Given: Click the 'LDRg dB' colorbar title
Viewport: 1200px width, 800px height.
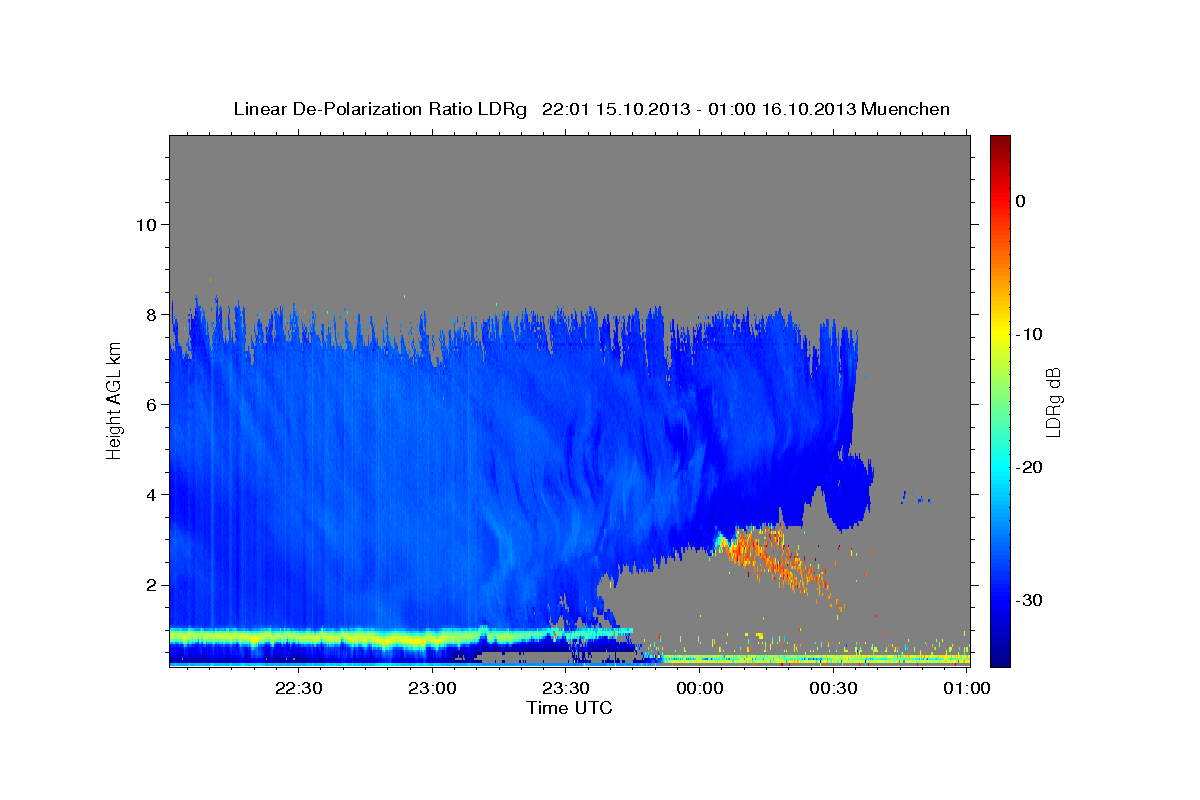Looking at the screenshot, I should pos(1053,402).
